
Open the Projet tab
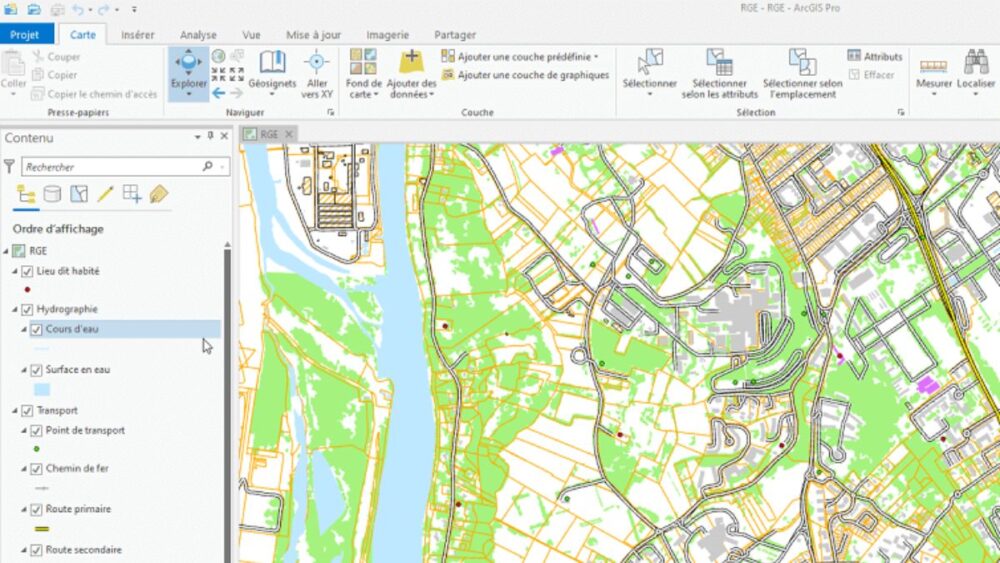[x=26, y=34]
